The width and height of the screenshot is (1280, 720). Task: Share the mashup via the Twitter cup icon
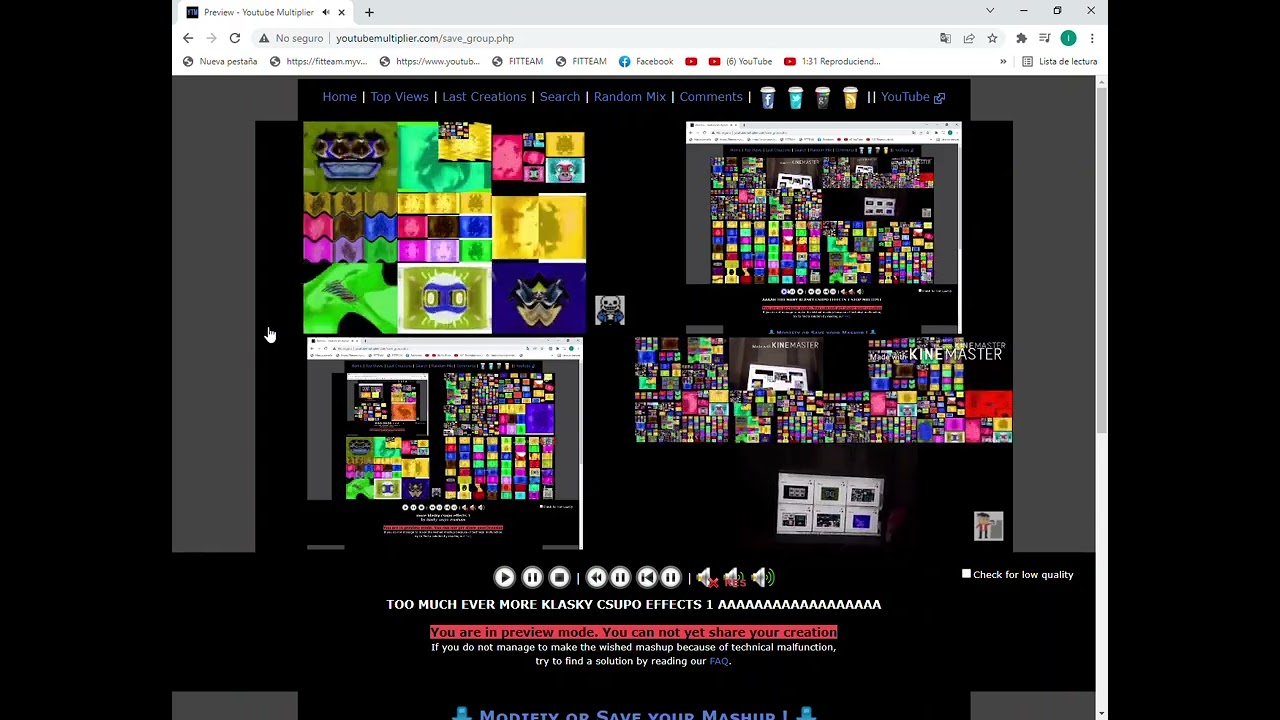pos(795,97)
